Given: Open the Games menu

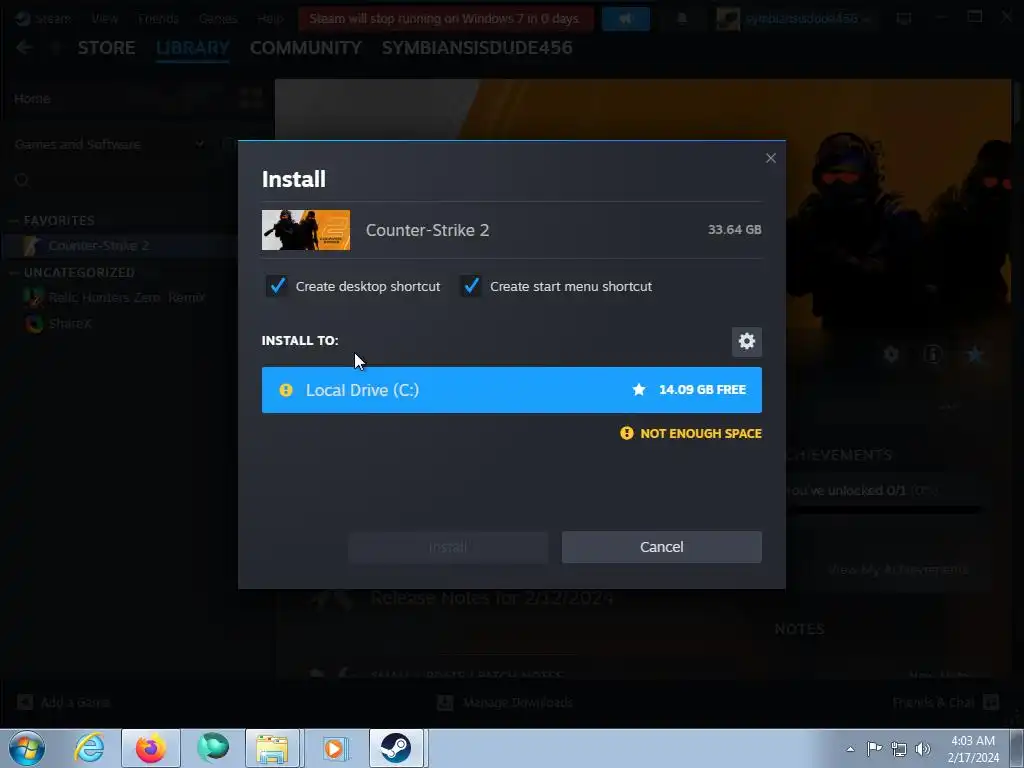Looking at the screenshot, I should coord(217,18).
